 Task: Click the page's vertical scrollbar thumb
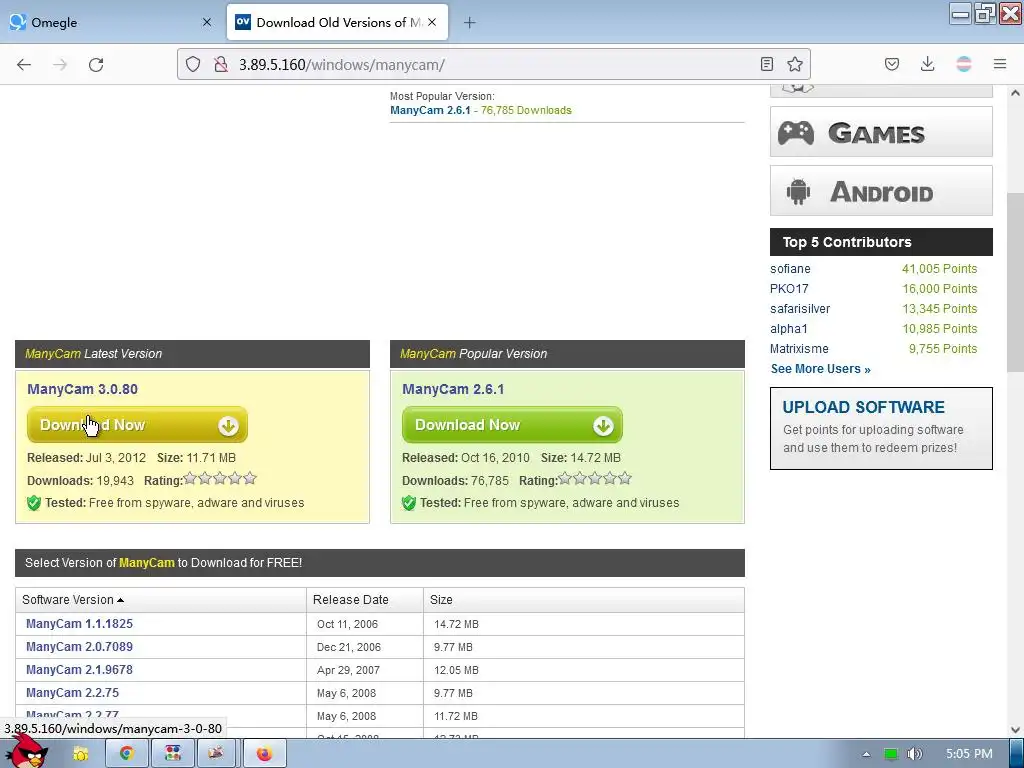point(1015,282)
